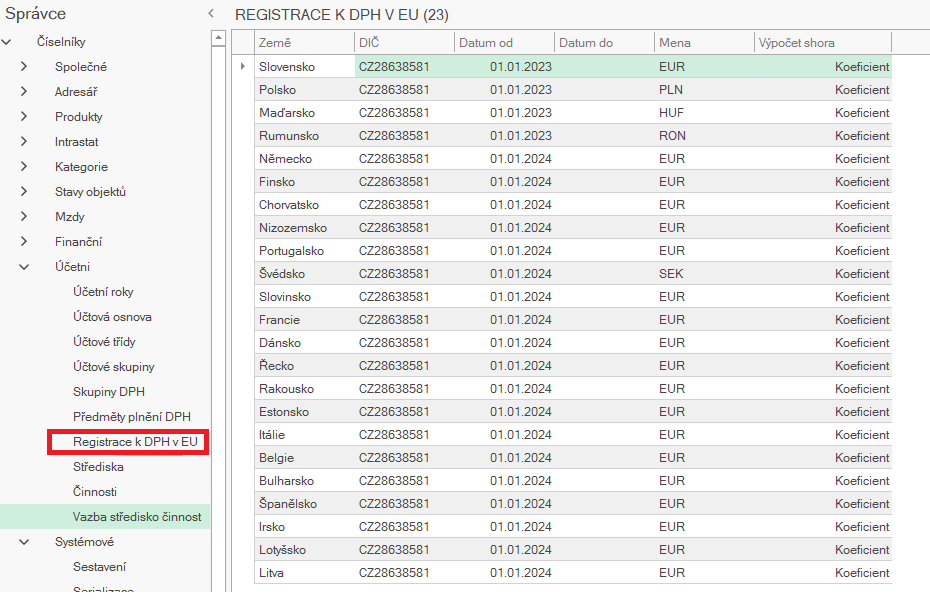Select the Portugalsko row
The height and width of the screenshot is (601, 930).
(573, 250)
